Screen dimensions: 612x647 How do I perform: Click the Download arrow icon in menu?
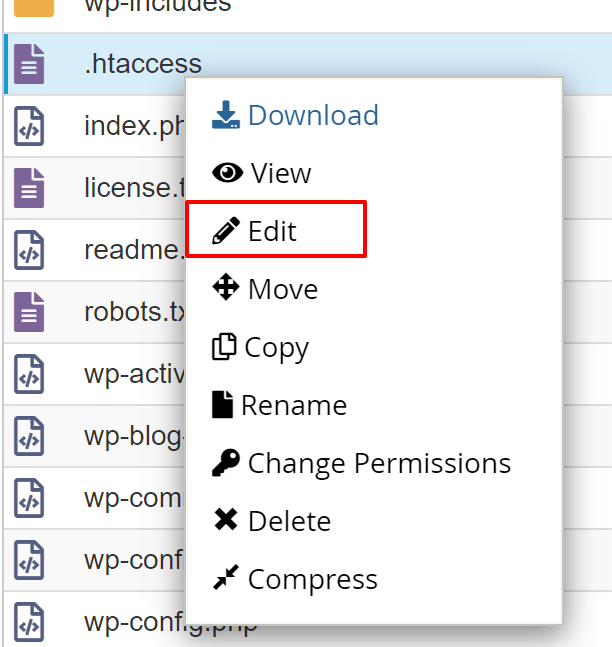point(226,115)
